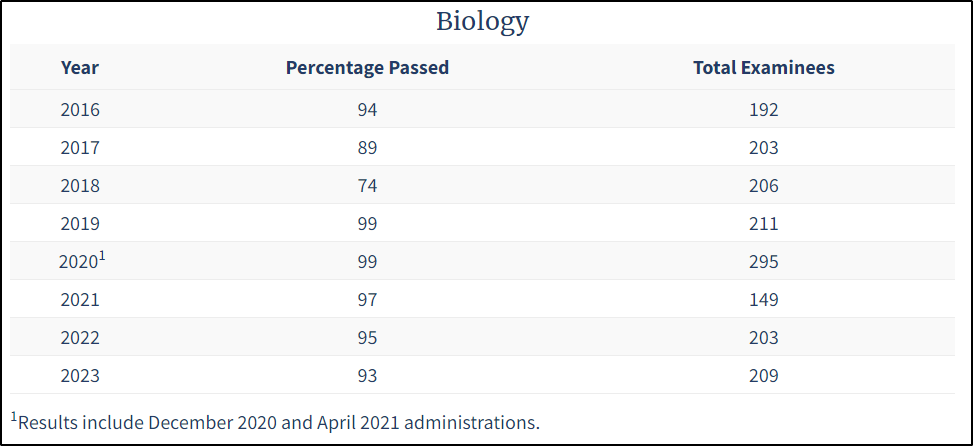The image size is (973, 446).
Task: Select the 2020 total examinees 295
Action: point(764,262)
